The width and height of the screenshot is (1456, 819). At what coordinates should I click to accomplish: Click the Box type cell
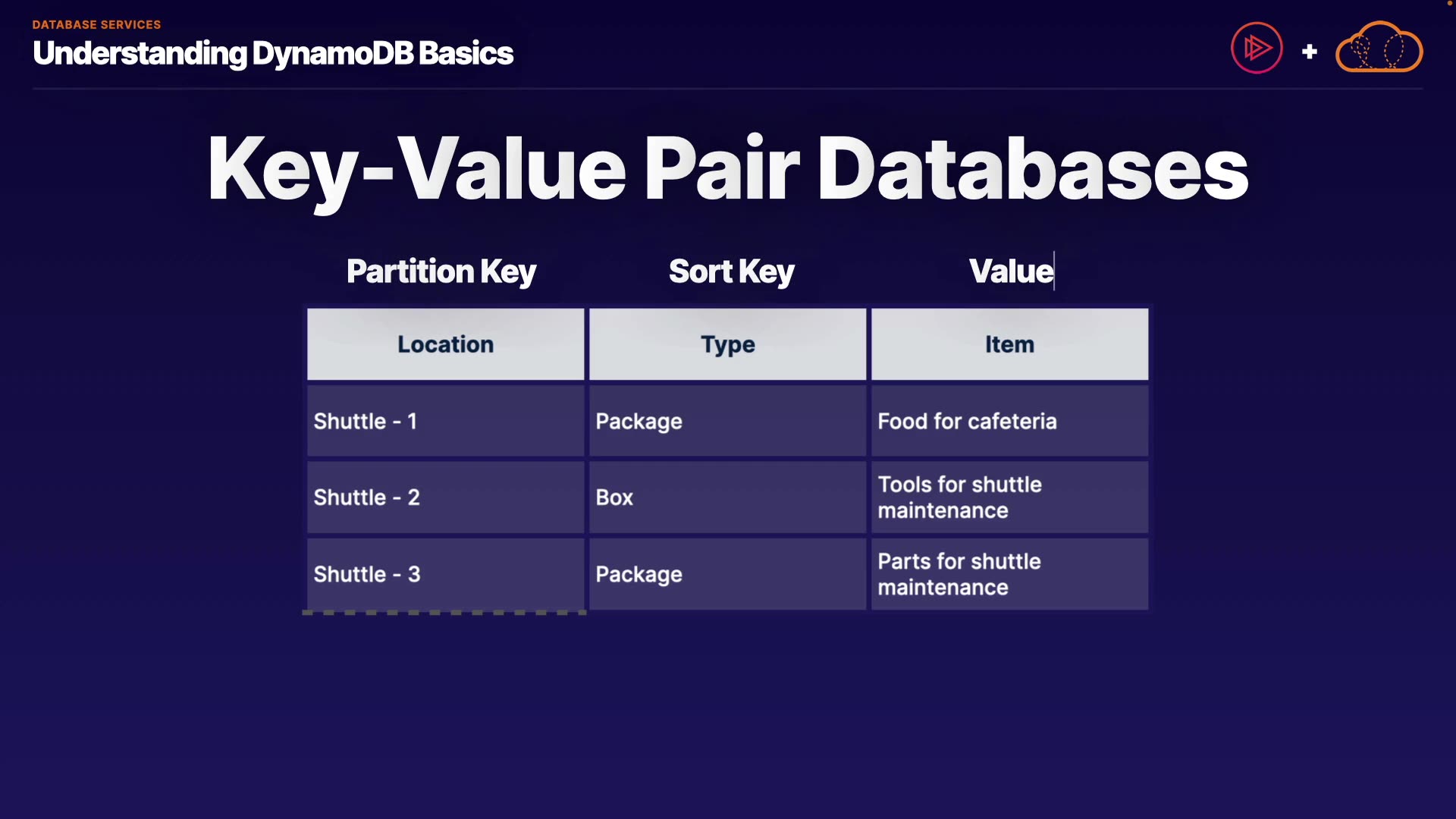(x=727, y=497)
